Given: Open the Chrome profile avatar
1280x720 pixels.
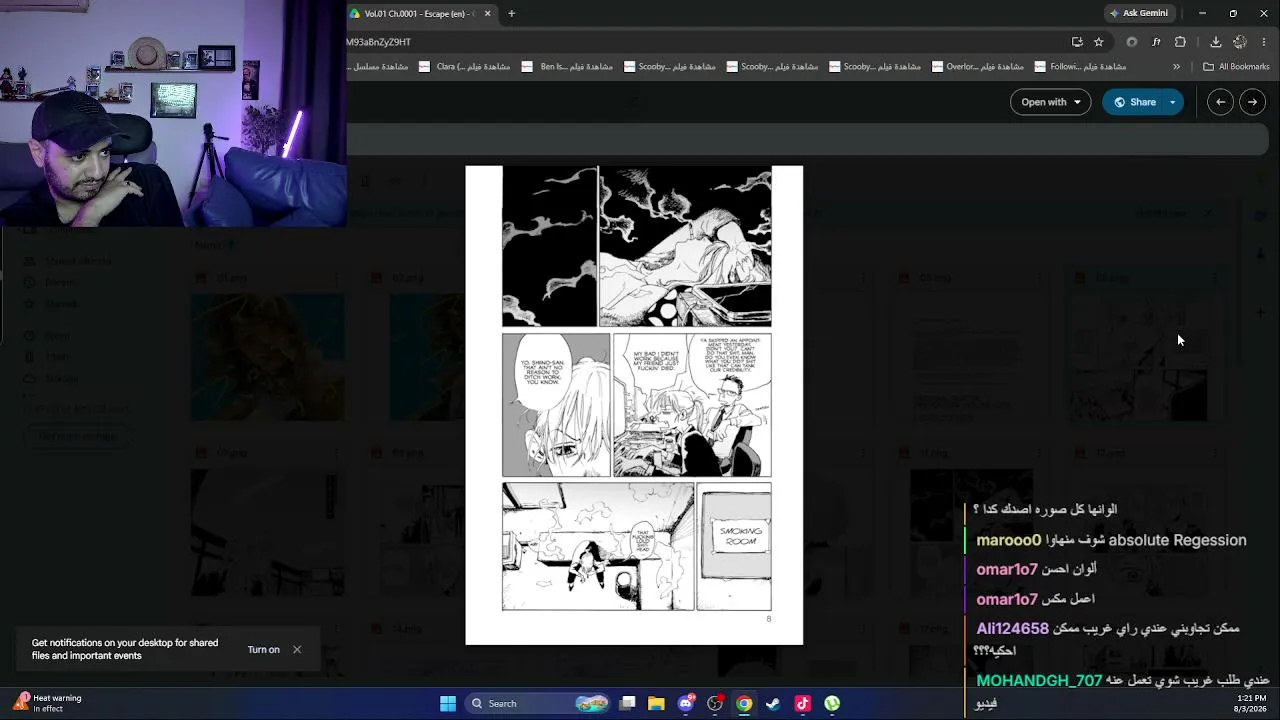Looking at the screenshot, I should coord(1240,42).
